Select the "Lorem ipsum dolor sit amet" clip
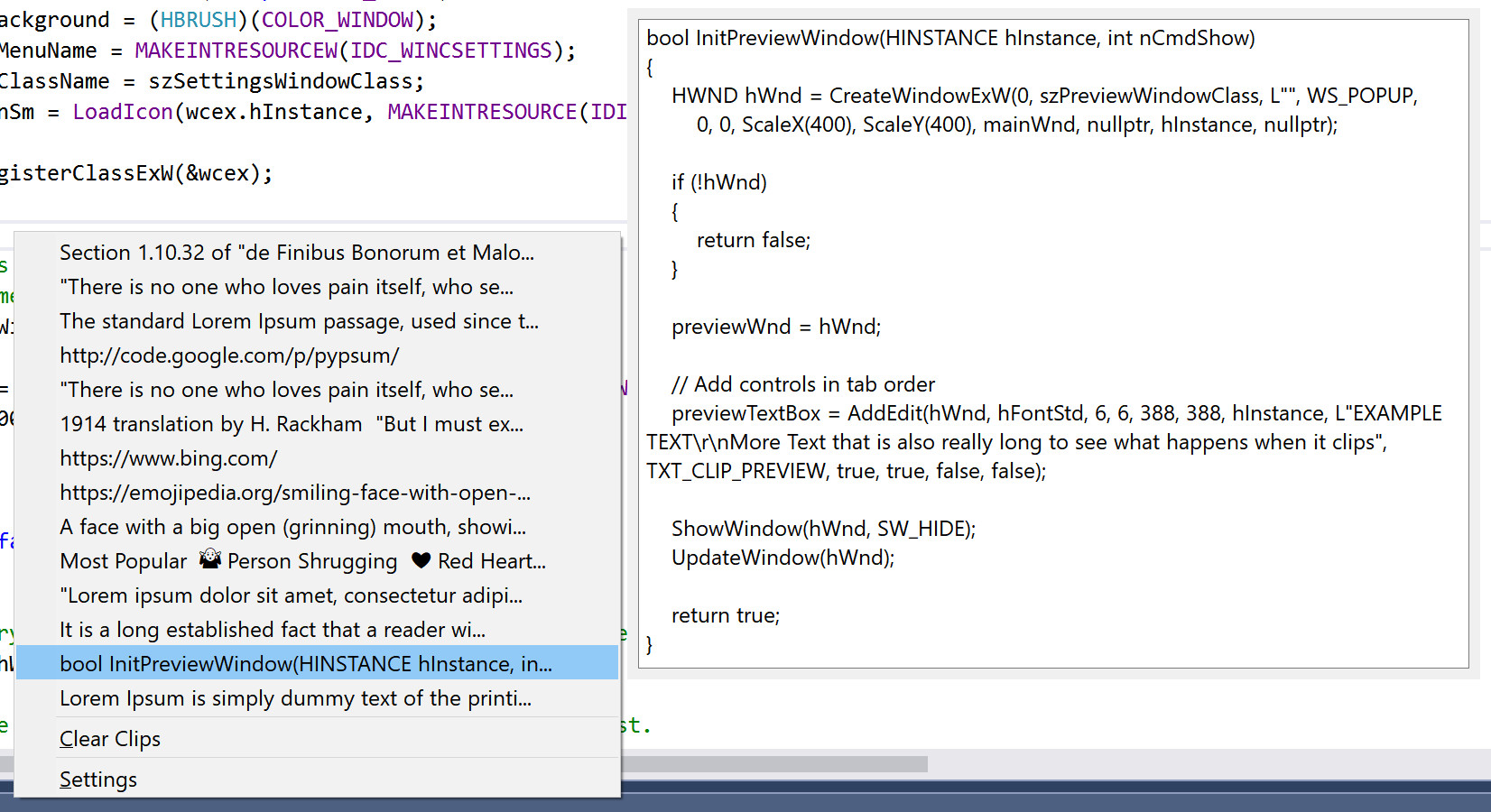 point(291,595)
